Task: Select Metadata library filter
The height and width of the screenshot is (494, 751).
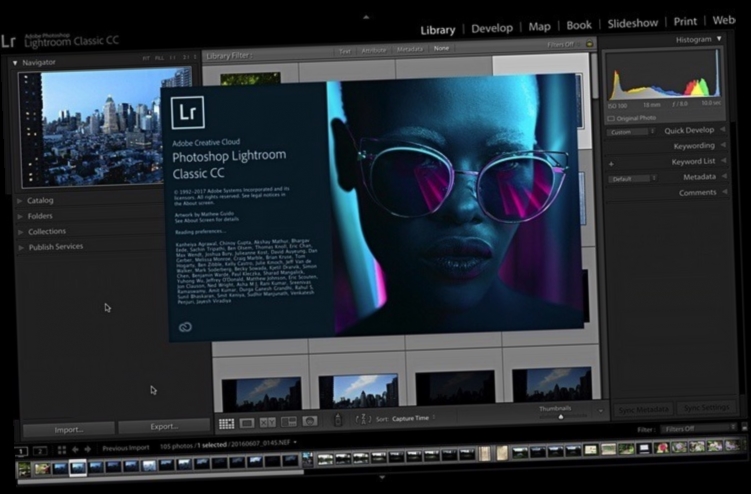Action: 410,49
